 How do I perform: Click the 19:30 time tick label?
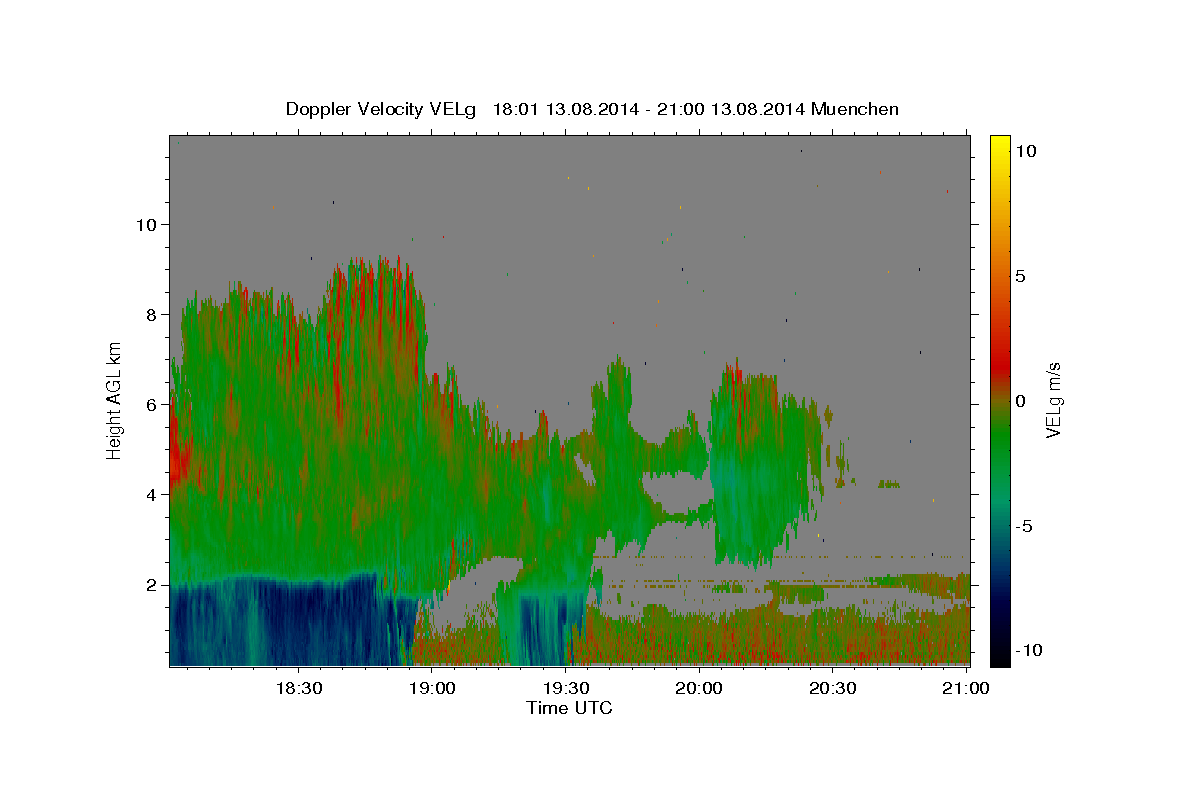pos(565,688)
